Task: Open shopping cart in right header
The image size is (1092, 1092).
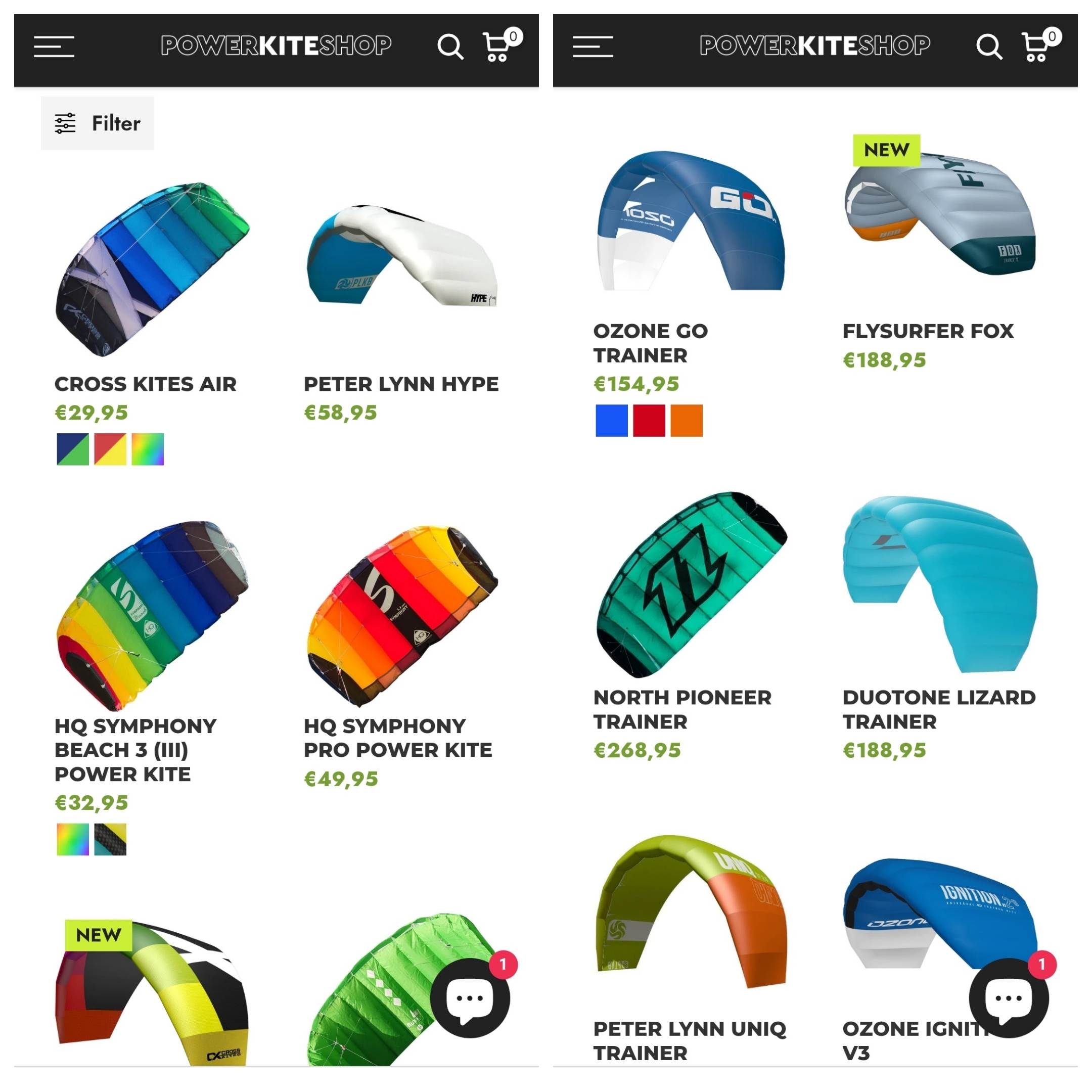Action: pos(1039,45)
